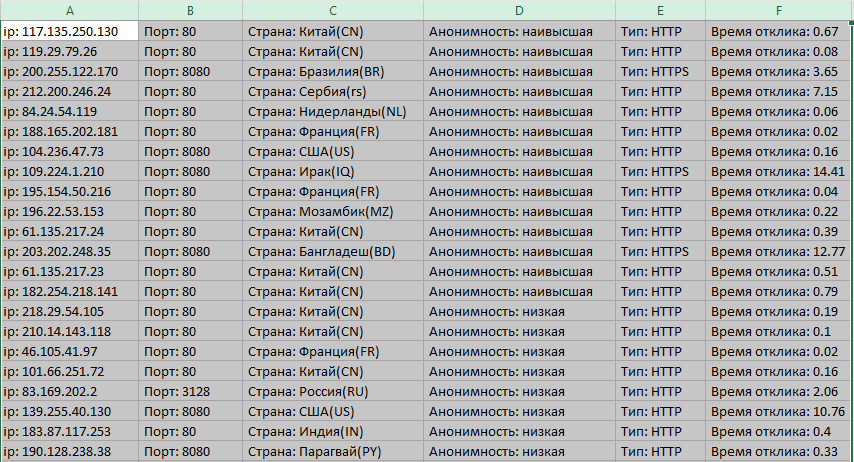Select column F header
Screen dimensions: 854x462
(x=778, y=10)
